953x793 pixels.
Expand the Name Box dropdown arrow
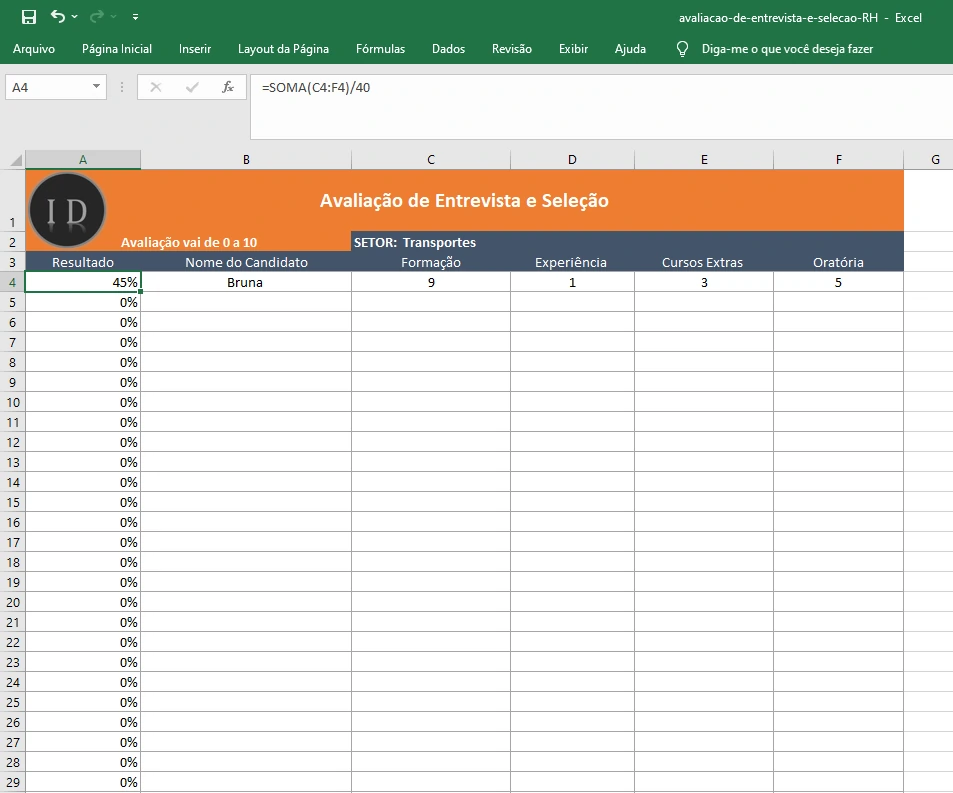[x=97, y=87]
